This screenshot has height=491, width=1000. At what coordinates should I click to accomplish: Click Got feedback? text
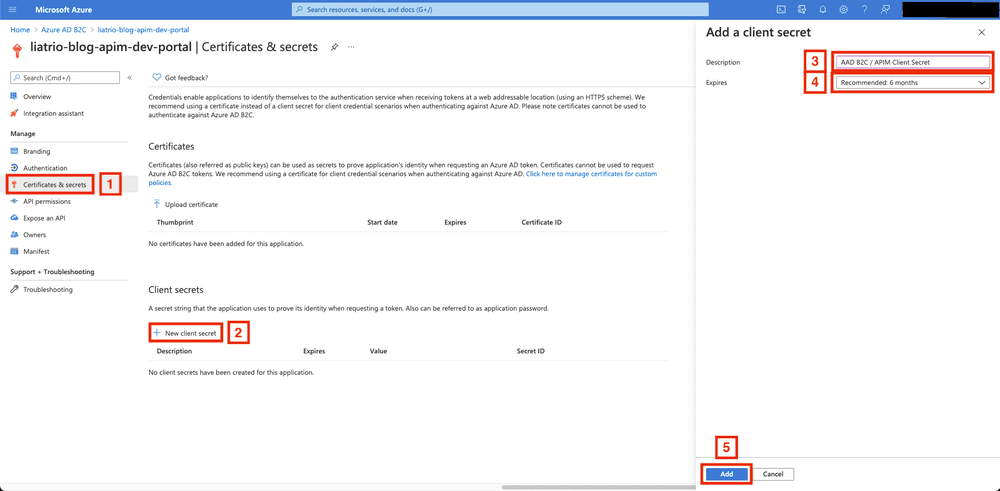click(x=186, y=78)
